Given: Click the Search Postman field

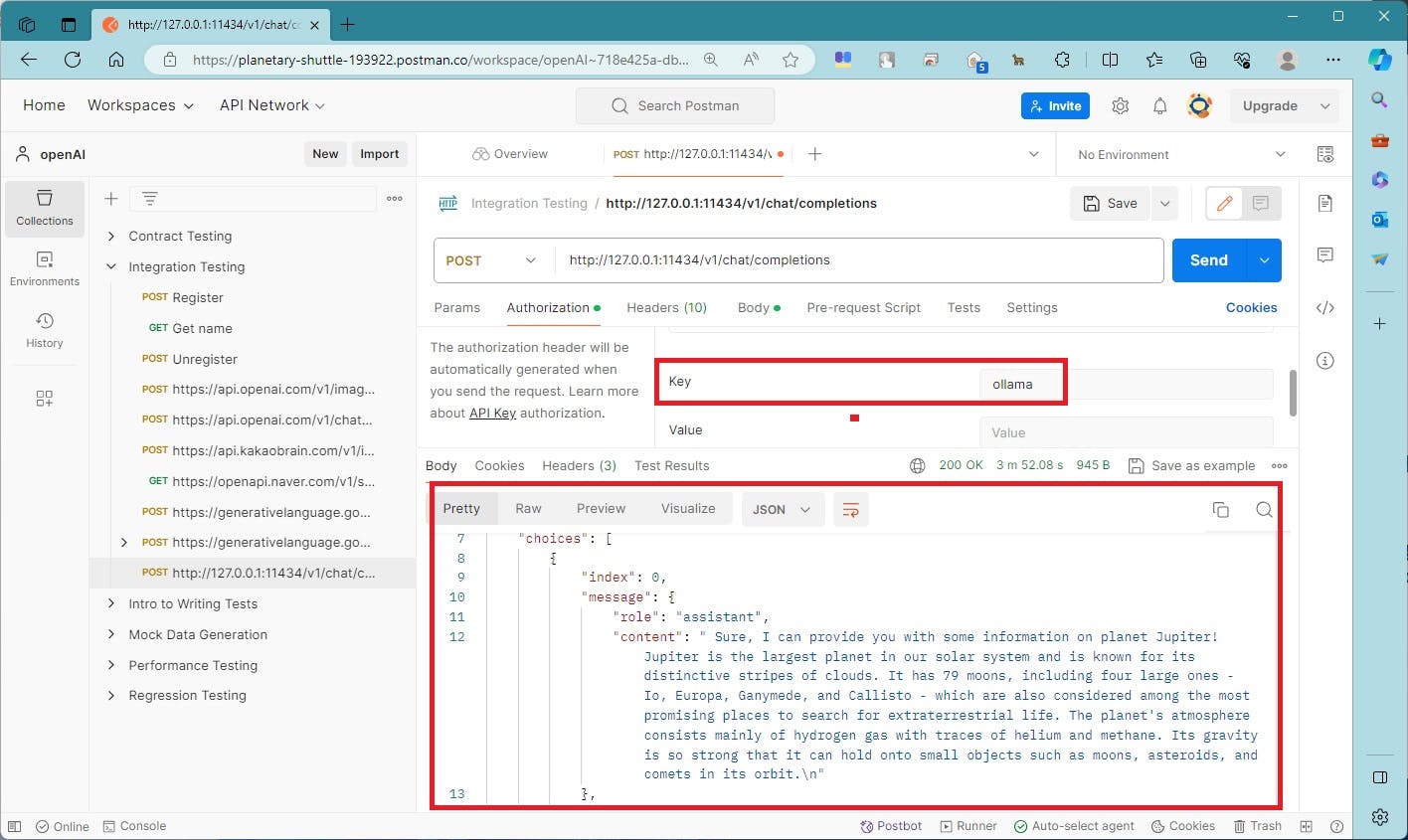Looking at the screenshot, I should click(675, 105).
